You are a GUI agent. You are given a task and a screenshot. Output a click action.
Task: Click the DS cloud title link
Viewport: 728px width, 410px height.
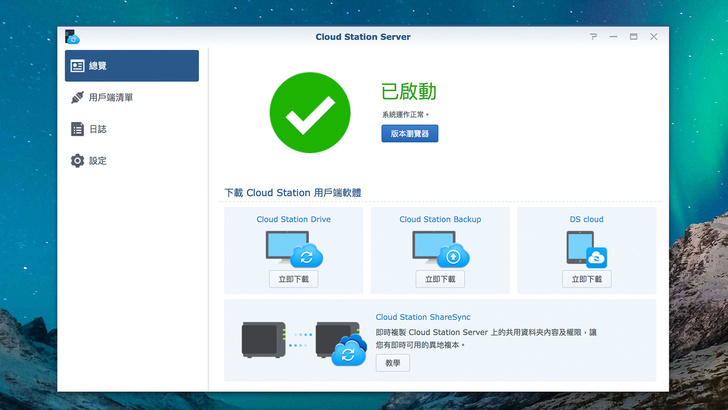tap(586, 219)
